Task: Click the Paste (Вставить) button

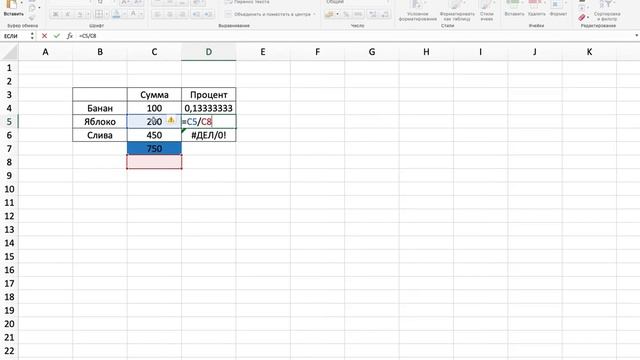Action: pyautogui.click(x=13, y=9)
